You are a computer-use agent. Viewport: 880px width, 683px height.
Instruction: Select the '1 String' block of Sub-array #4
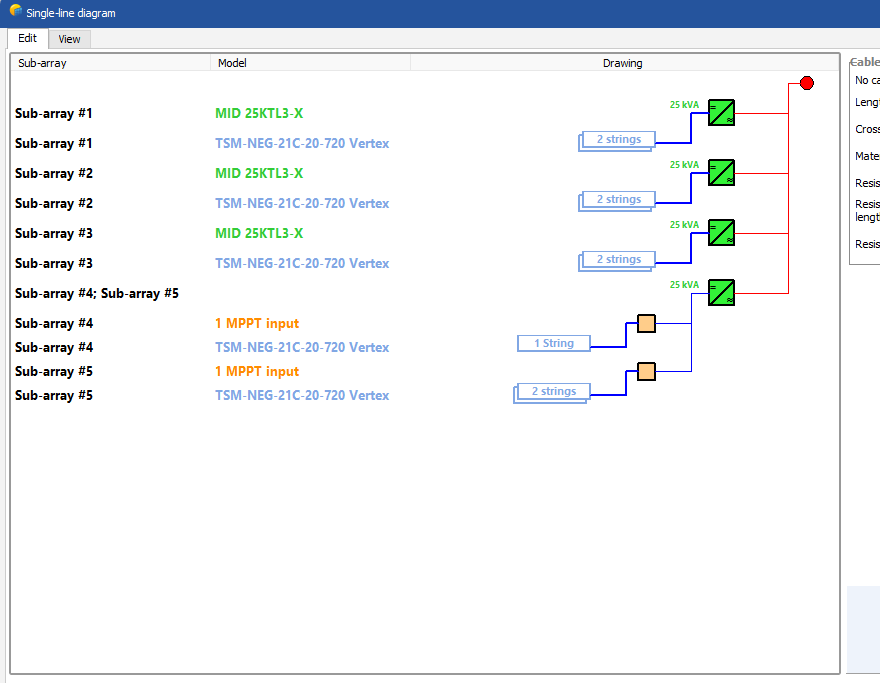coord(554,343)
